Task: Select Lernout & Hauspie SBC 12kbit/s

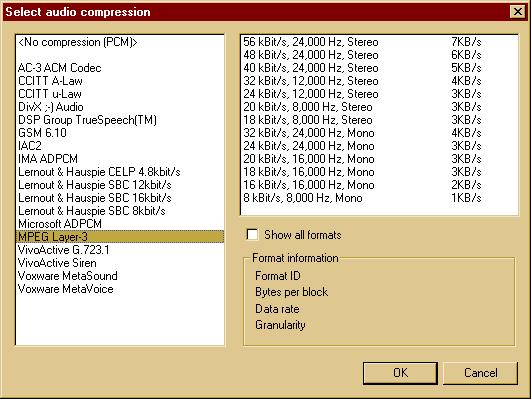Action: click(x=120, y=185)
